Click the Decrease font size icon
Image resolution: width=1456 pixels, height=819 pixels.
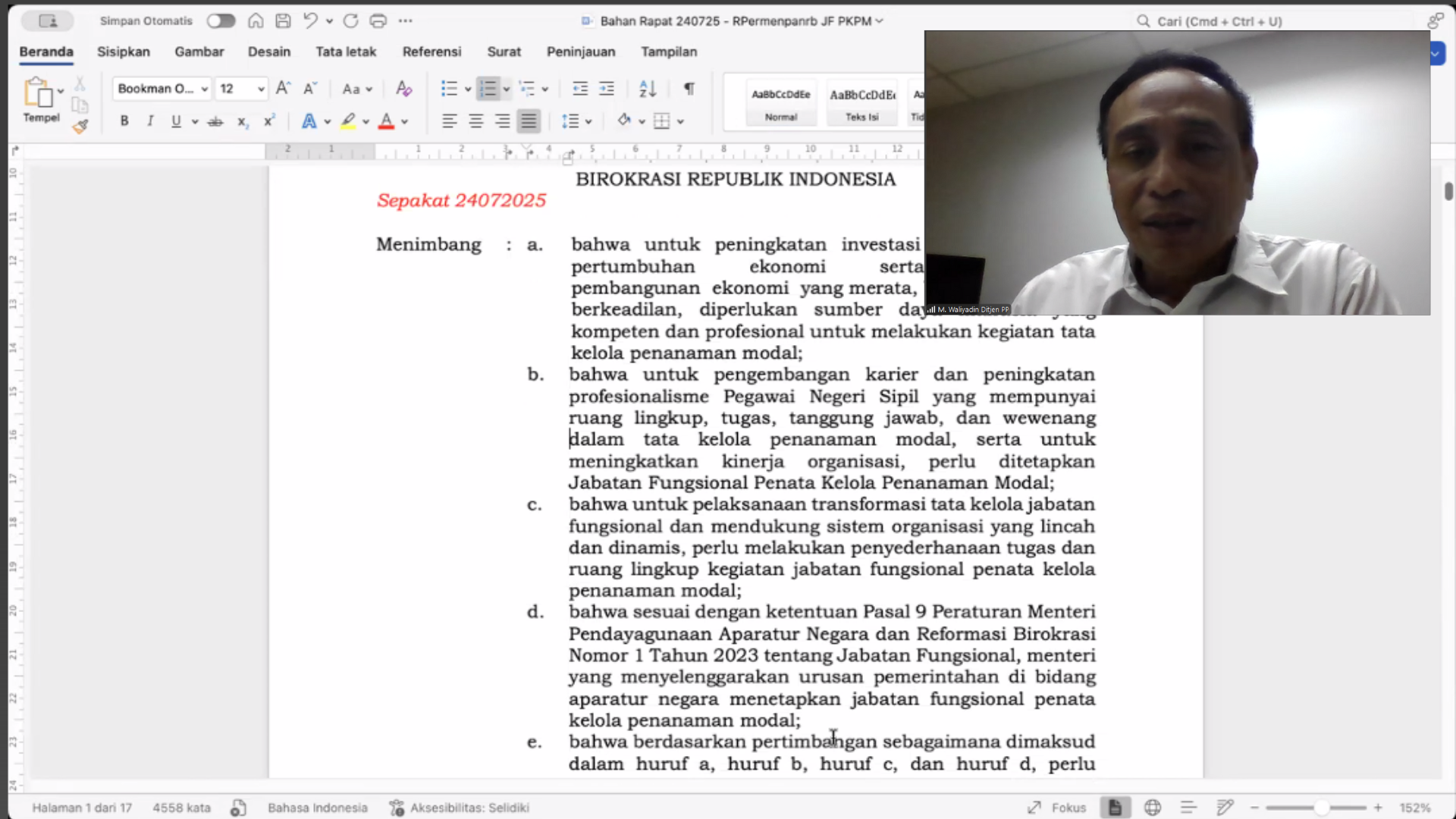pyautogui.click(x=310, y=89)
